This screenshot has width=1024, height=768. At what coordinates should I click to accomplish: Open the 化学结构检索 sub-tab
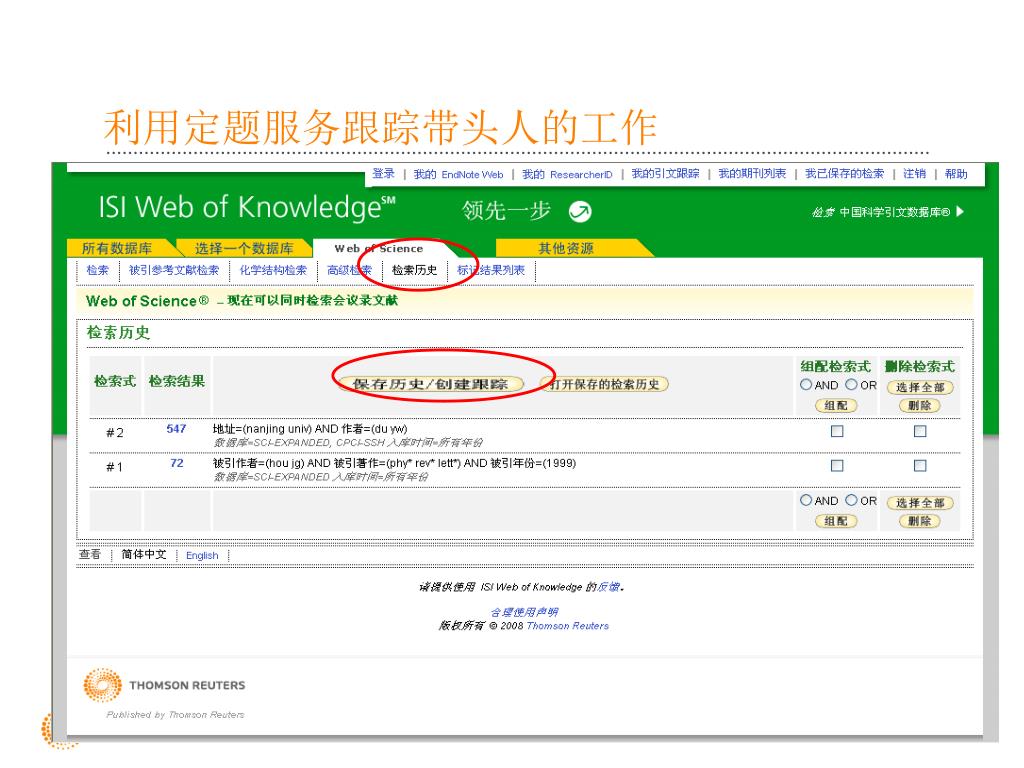point(273,270)
